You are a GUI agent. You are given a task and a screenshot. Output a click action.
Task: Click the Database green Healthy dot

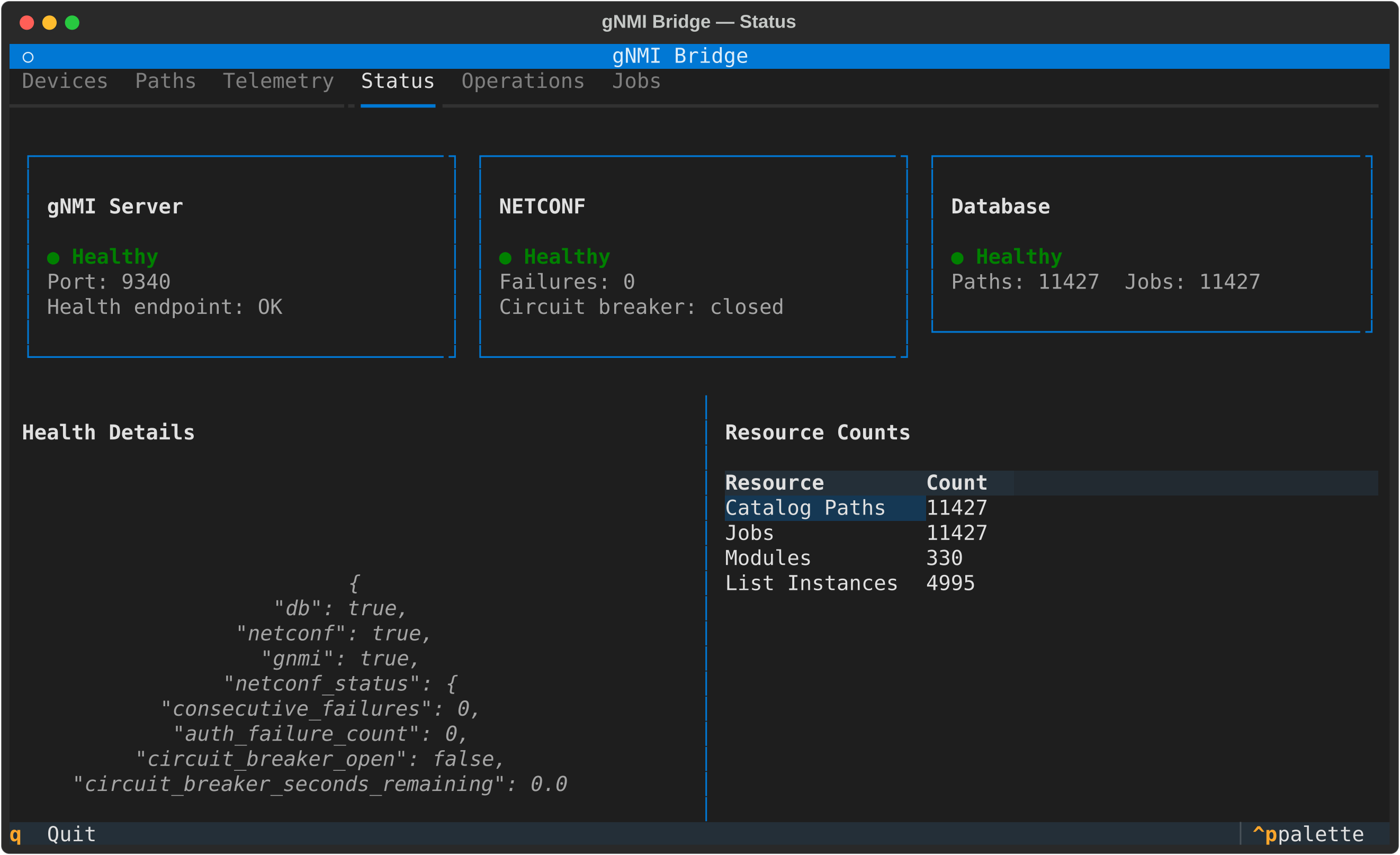pyautogui.click(x=957, y=258)
